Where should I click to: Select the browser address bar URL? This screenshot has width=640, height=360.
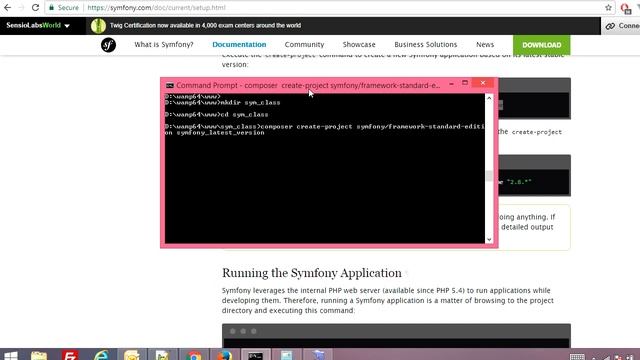point(156,7)
